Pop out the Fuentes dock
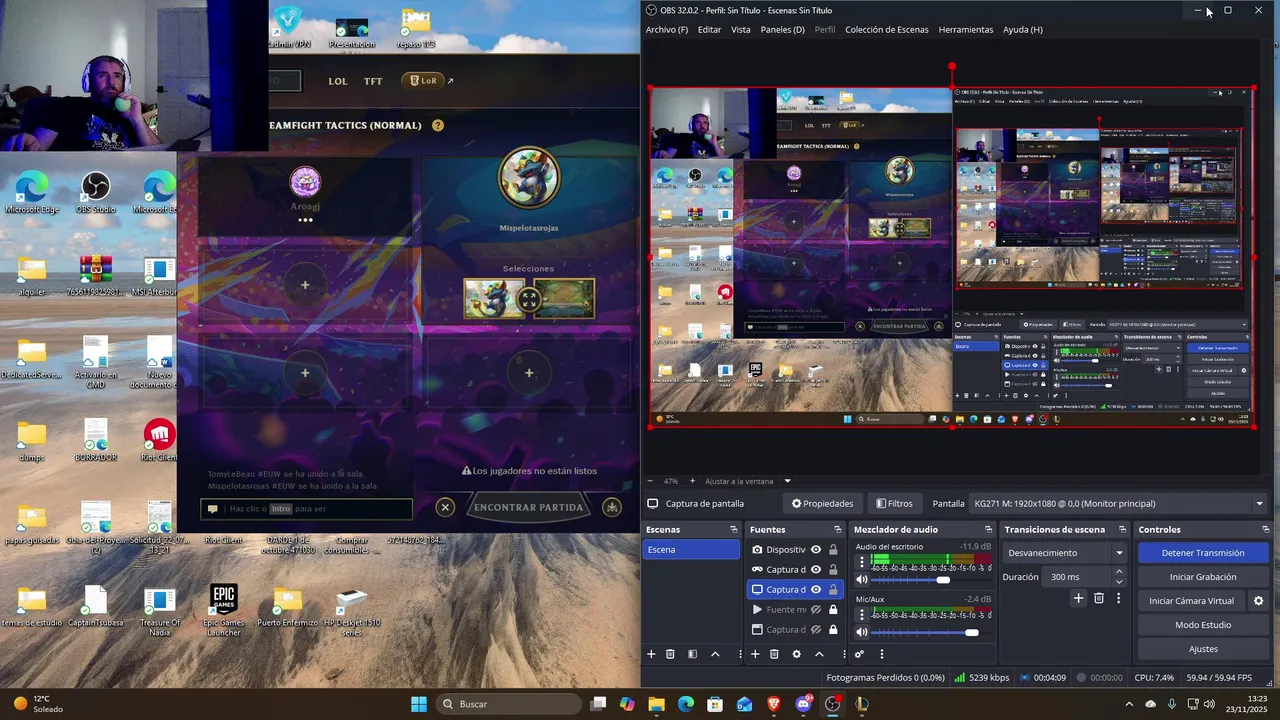 point(838,530)
